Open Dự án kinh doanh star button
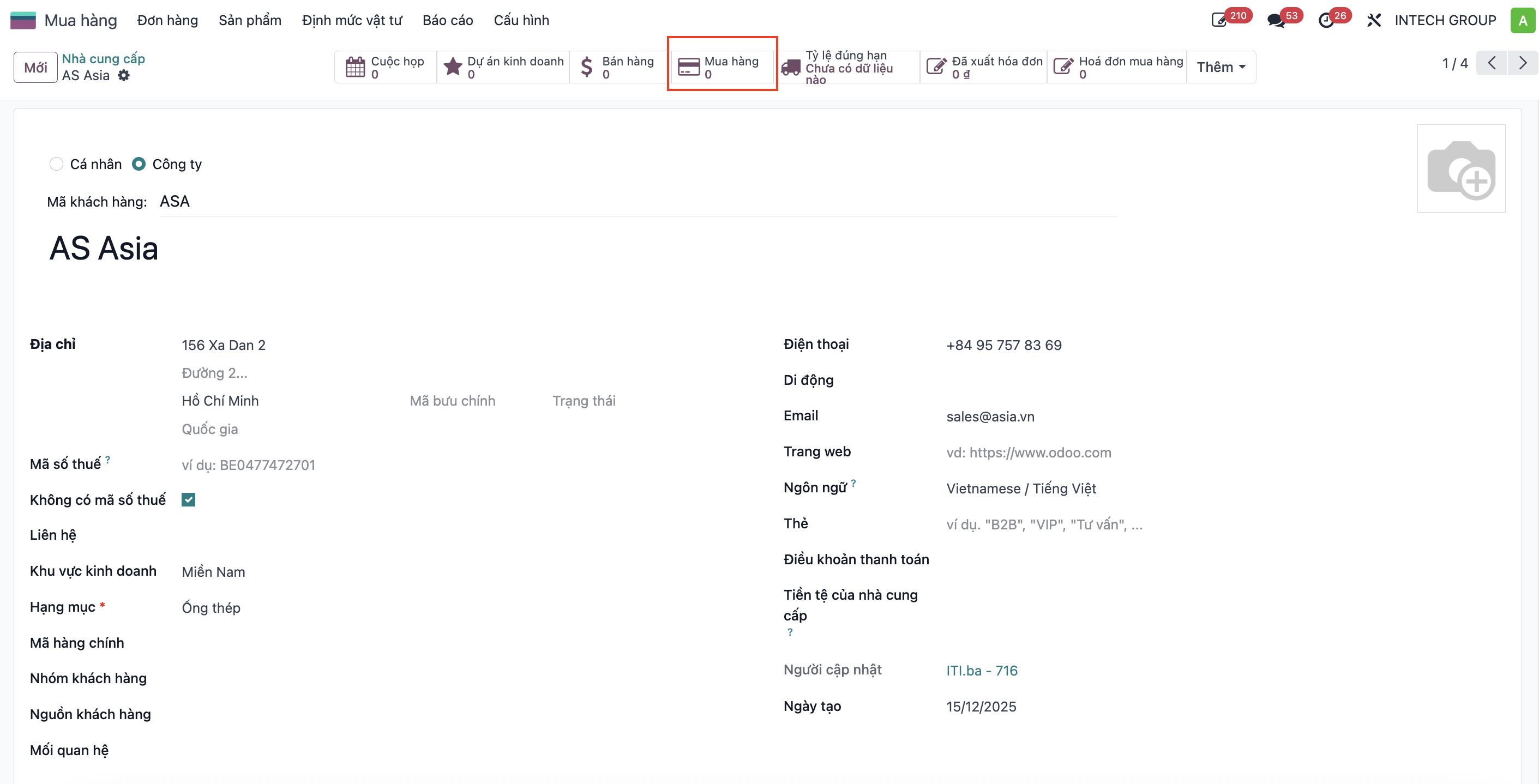This screenshot has width=1539, height=784. coord(503,67)
